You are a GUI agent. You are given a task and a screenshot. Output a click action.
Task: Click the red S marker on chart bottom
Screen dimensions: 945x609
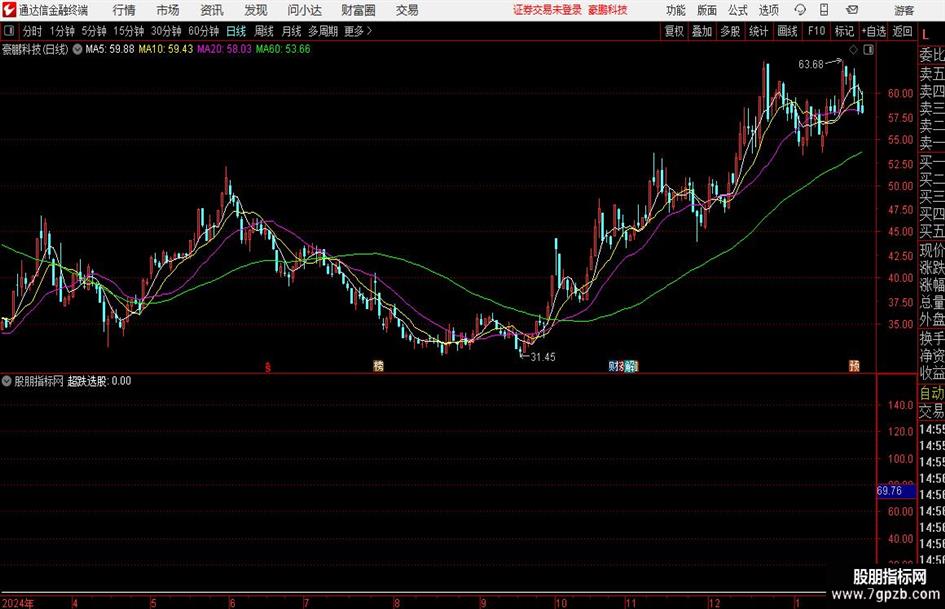coord(268,367)
